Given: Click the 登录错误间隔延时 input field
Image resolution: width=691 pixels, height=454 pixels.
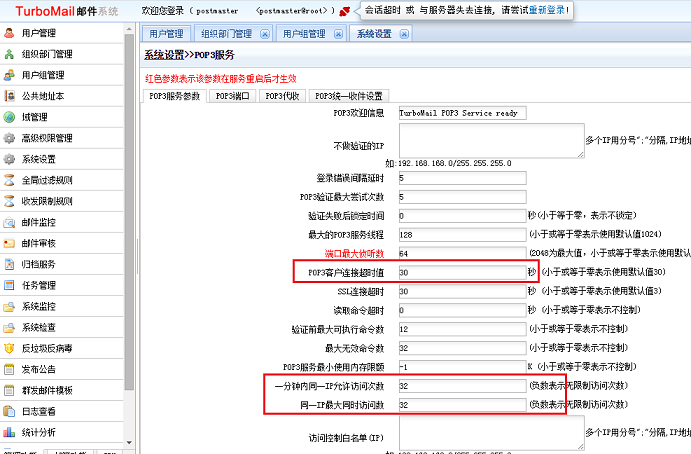Looking at the screenshot, I should click(462, 178).
